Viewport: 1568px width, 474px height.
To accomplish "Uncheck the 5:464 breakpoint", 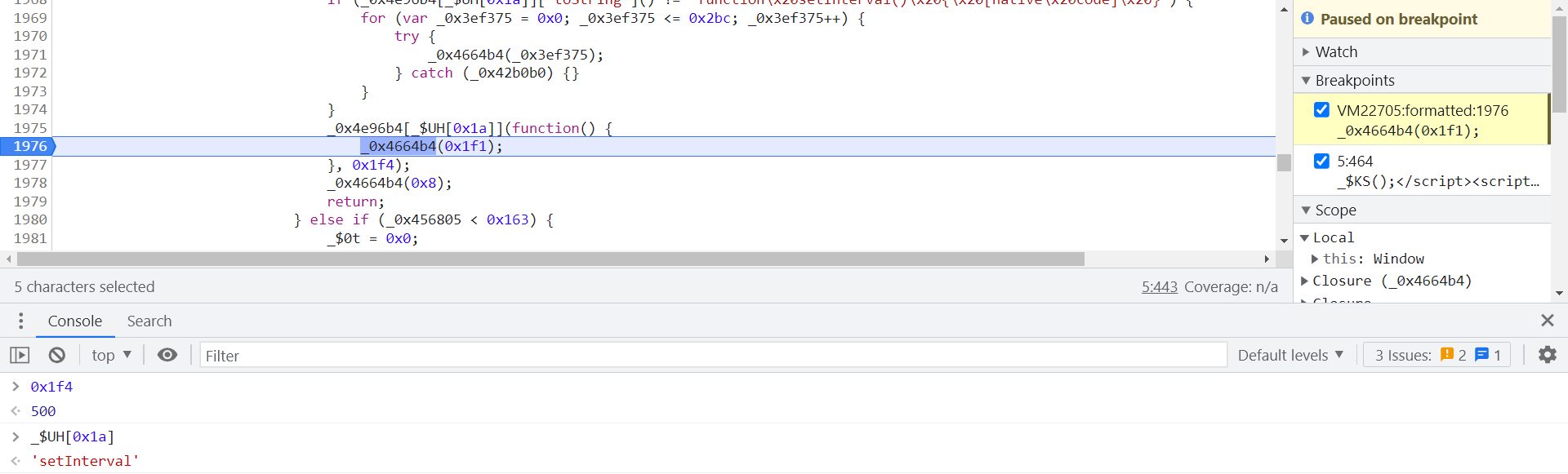I will 1321,161.
